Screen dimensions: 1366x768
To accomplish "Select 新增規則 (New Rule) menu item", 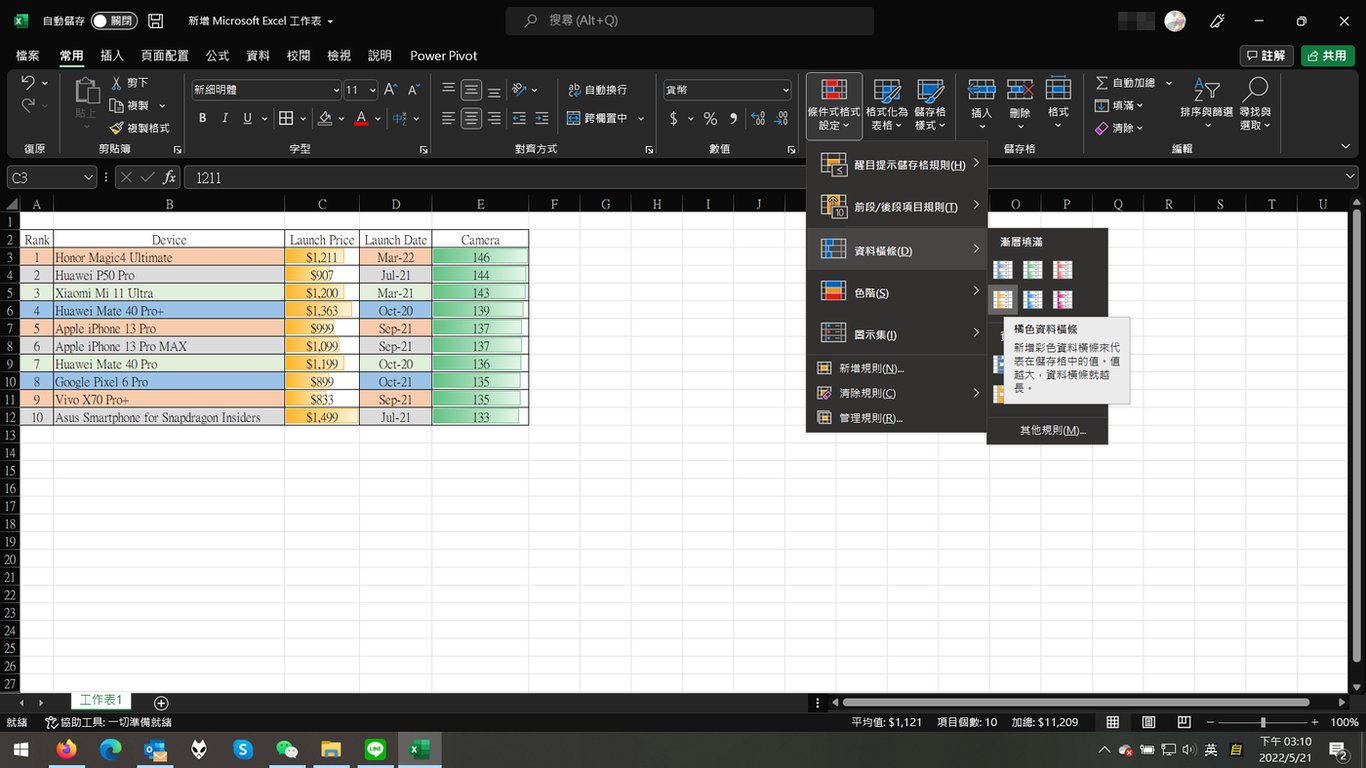I will coord(897,368).
